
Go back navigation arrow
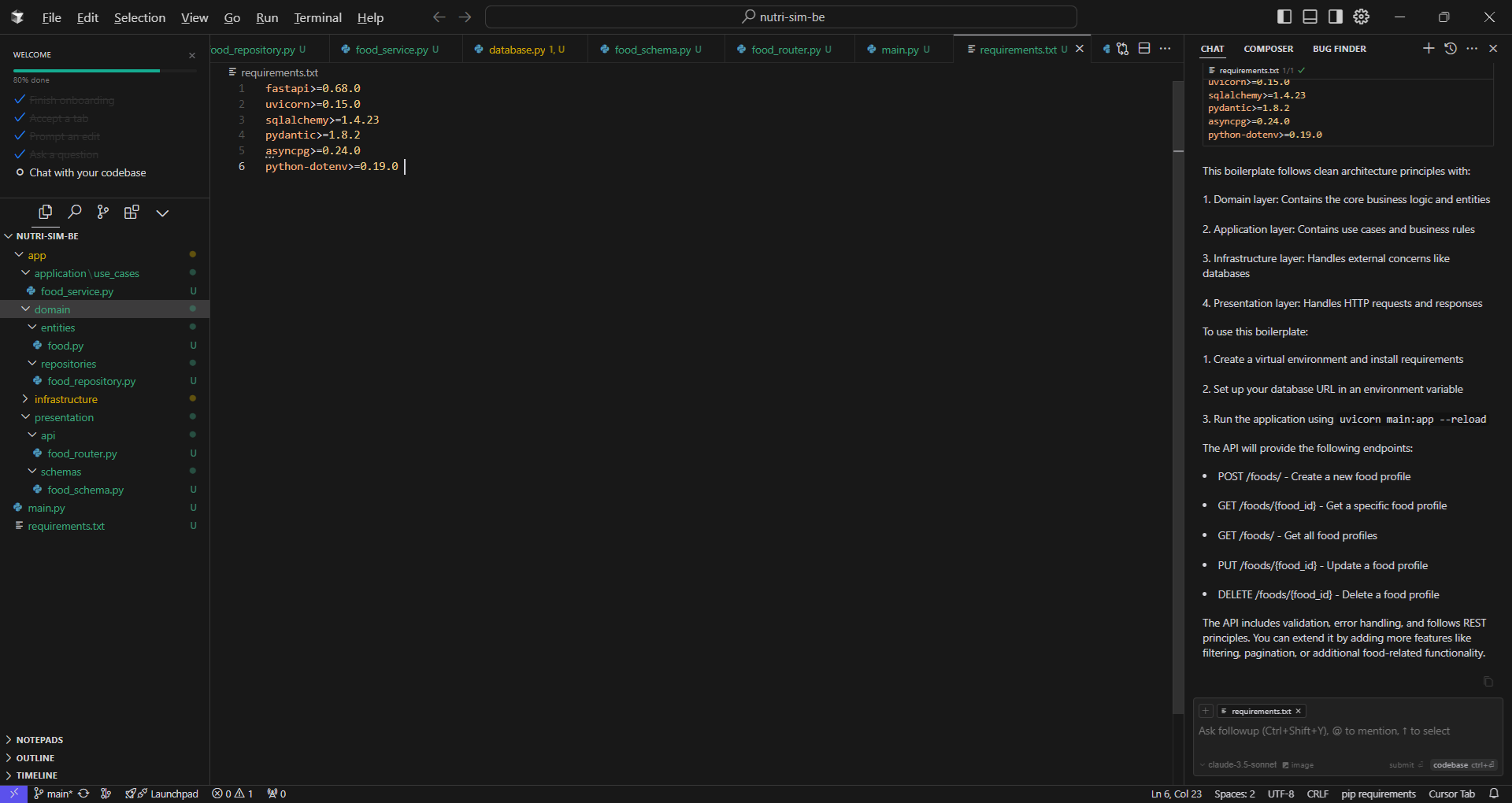(x=439, y=17)
